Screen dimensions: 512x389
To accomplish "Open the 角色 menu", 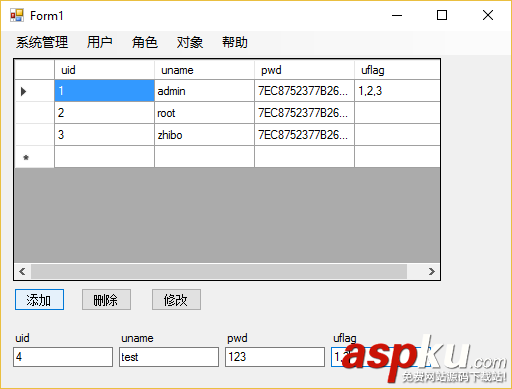I will [144, 43].
